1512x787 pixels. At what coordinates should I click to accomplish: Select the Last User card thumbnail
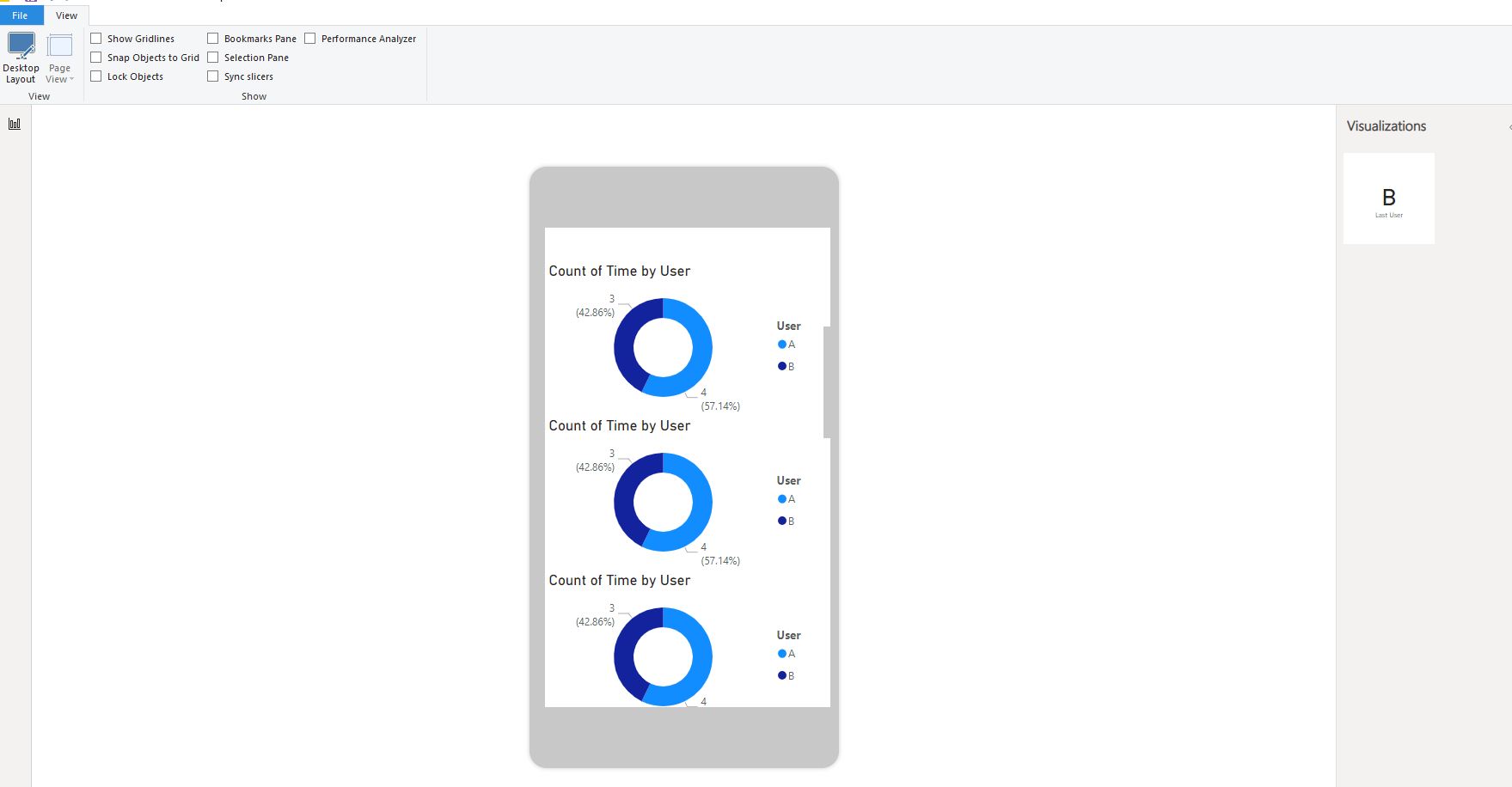1389,198
